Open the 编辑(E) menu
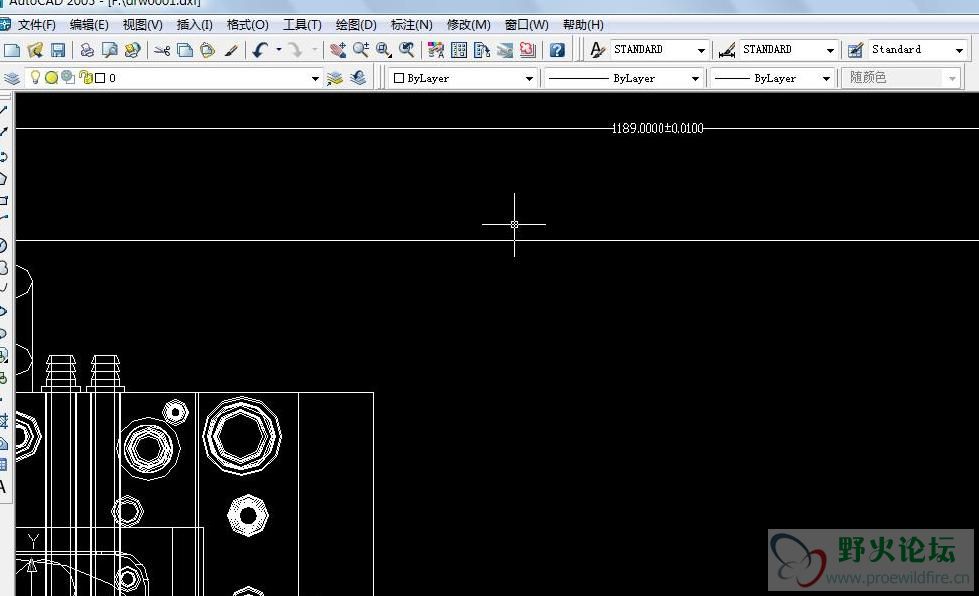Screen dimensions: 979x596 pyautogui.click(x=89, y=25)
